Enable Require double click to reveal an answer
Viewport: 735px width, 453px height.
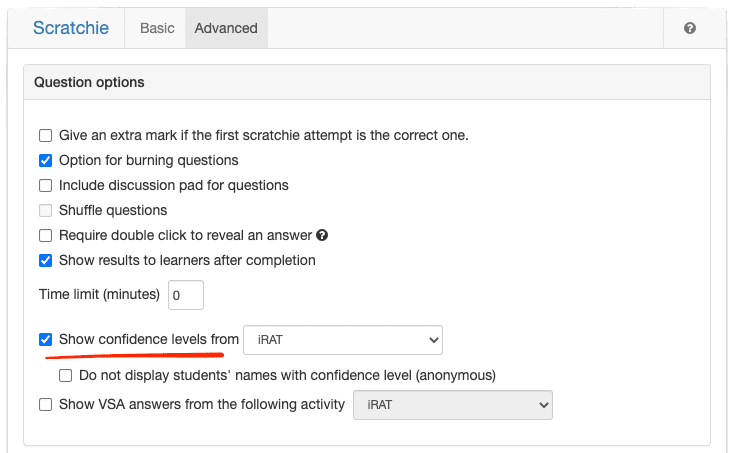pyautogui.click(x=45, y=235)
